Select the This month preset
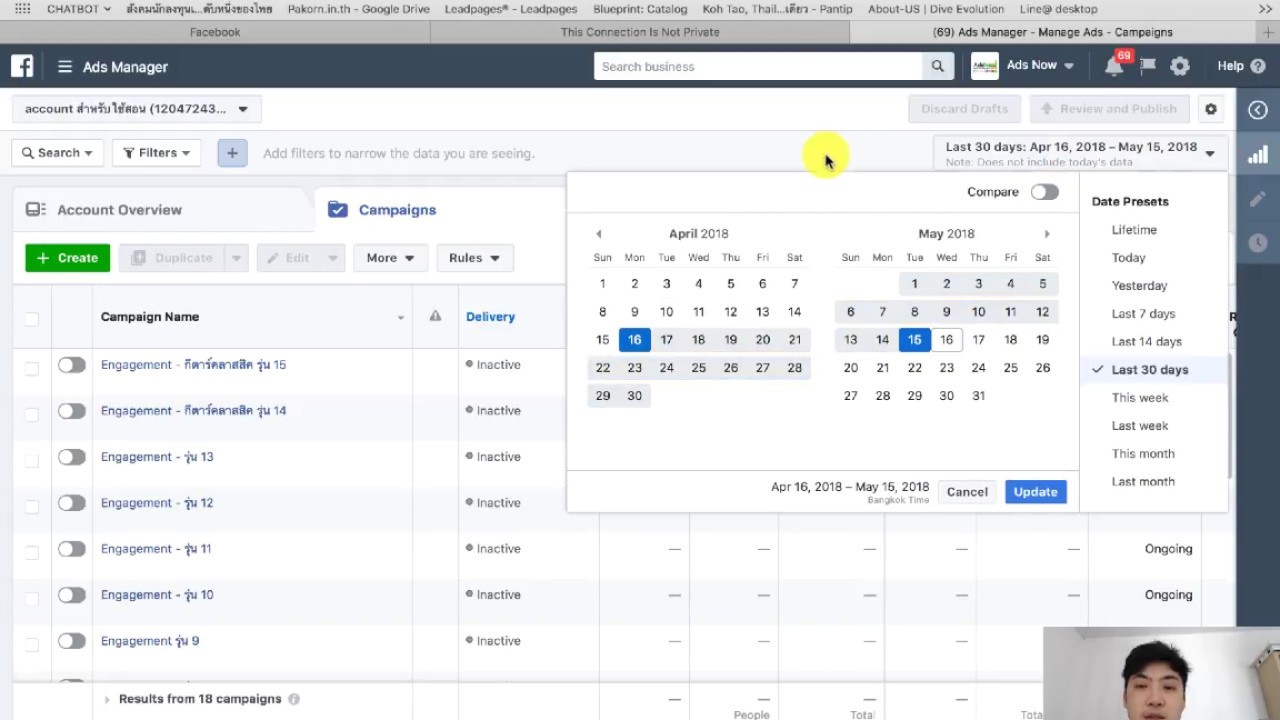The height and width of the screenshot is (720, 1280). pos(1143,454)
